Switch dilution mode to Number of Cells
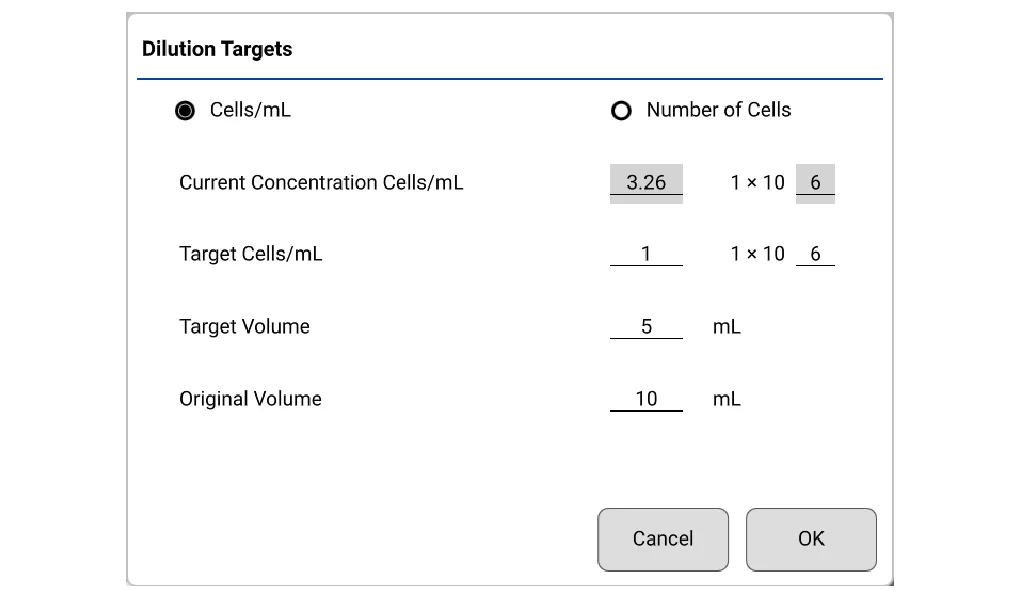Viewport: 1020px width, 598px height. tap(620, 110)
